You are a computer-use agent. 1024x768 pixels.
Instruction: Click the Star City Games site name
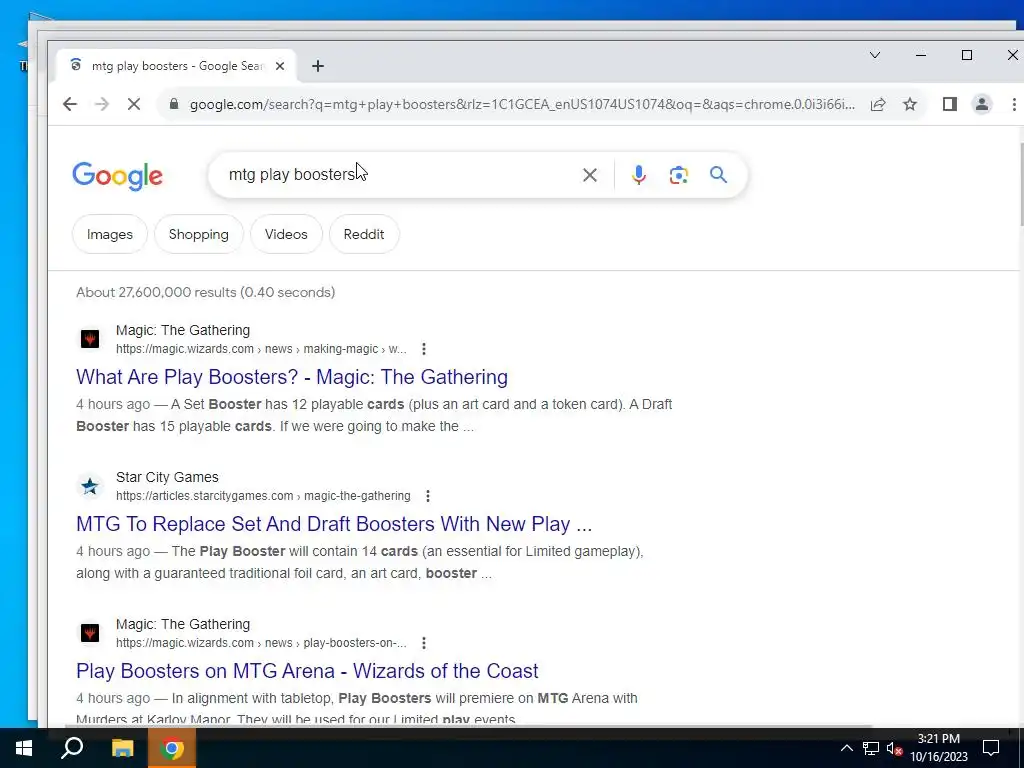pos(167,477)
